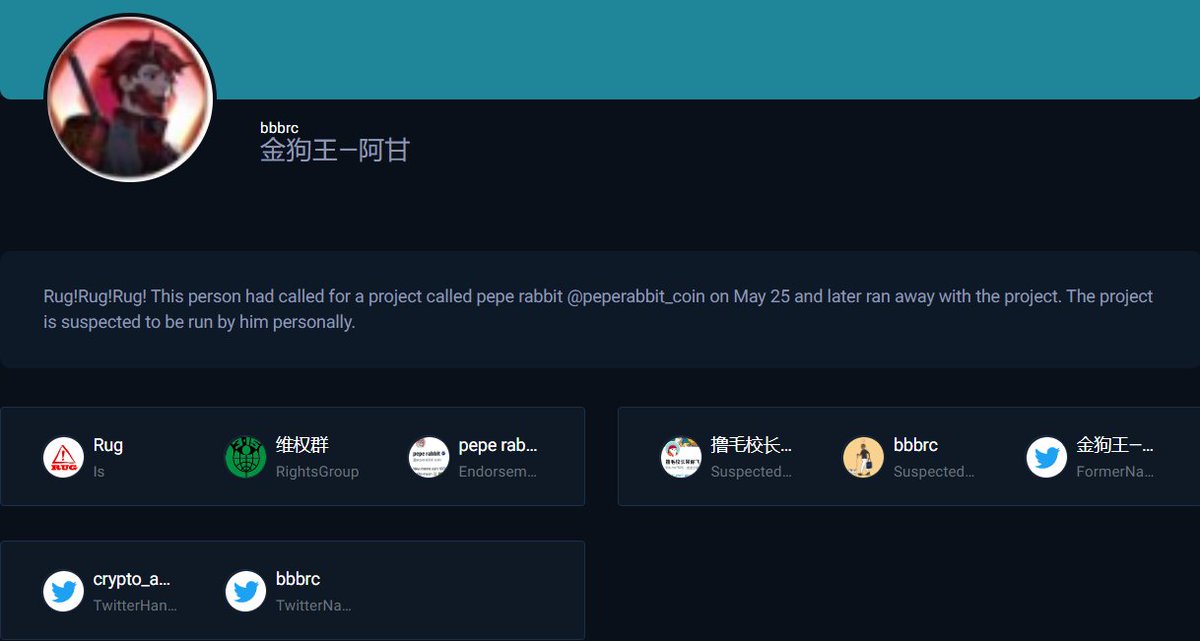Click the 'Suspected...' caption under bbbrc
This screenshot has width=1200, height=641.
click(x=934, y=471)
